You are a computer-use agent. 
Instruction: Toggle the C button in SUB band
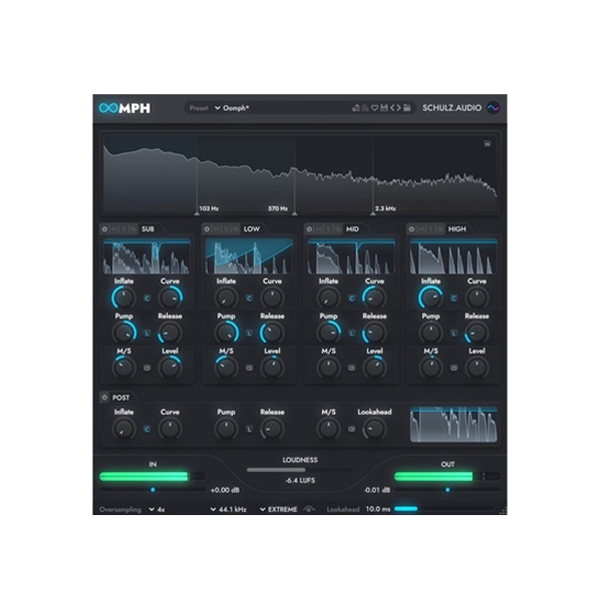tap(147, 298)
